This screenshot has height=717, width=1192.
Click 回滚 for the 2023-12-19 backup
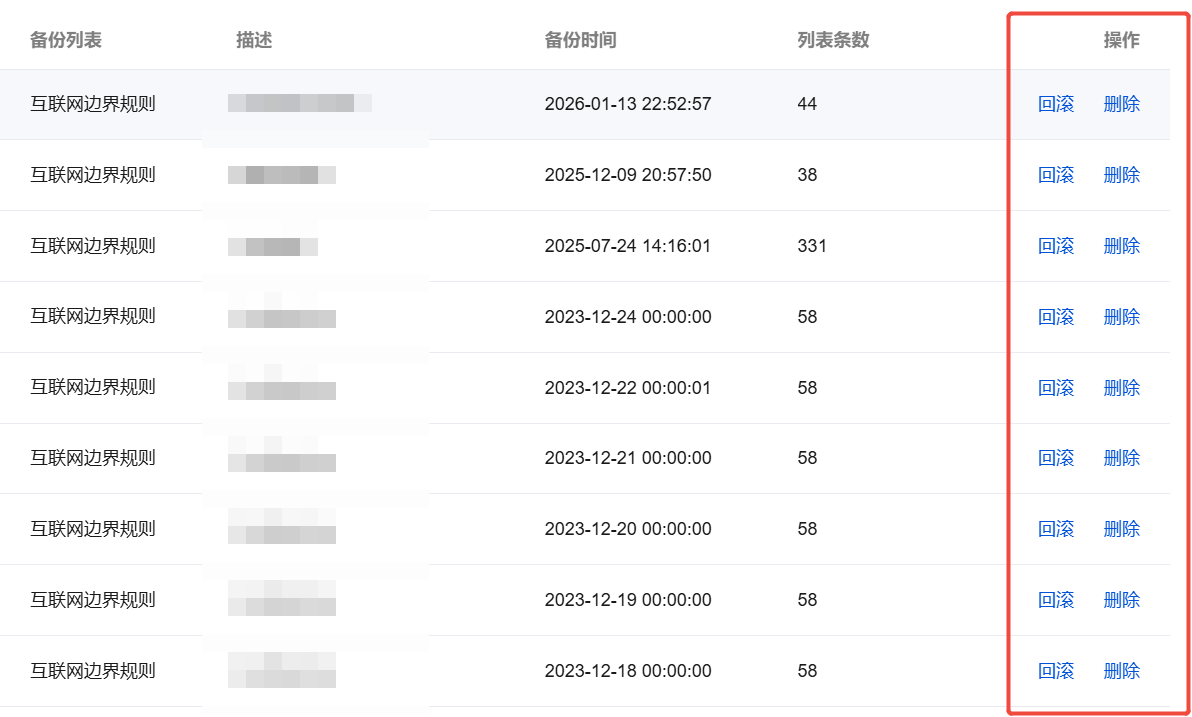click(x=1056, y=600)
